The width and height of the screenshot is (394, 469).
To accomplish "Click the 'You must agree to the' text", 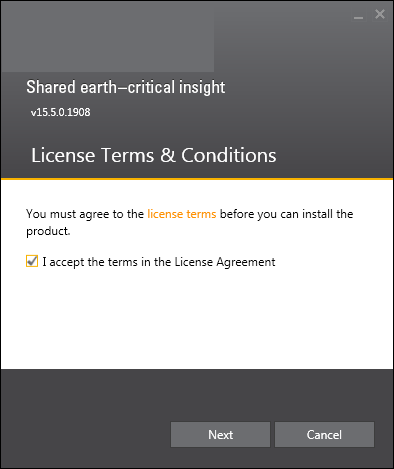I will coord(85,214).
